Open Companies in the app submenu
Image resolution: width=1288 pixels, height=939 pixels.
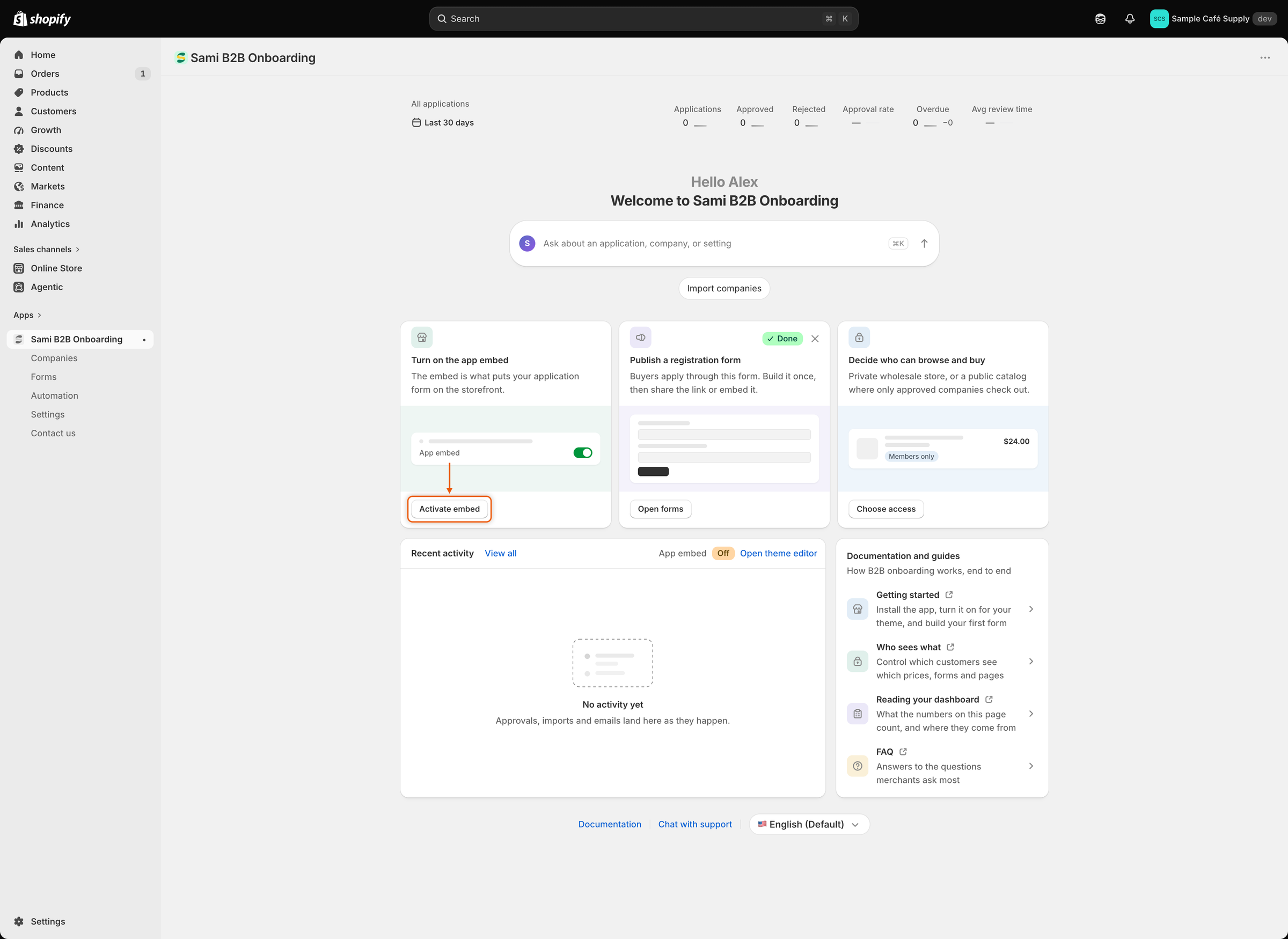tap(54, 357)
